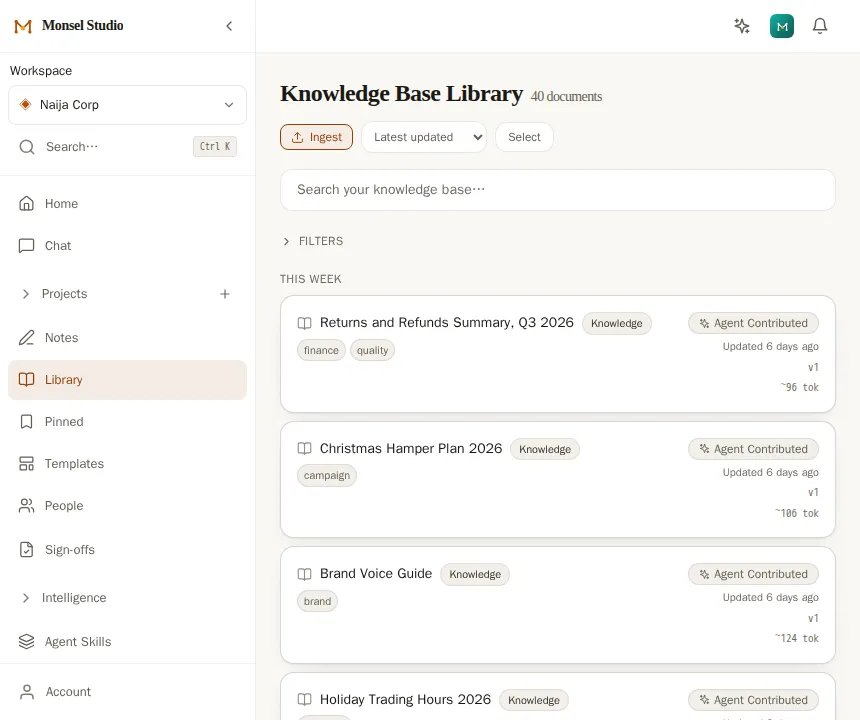Click Agent Contributed badge on Holiday Trading Hours card

point(754,700)
